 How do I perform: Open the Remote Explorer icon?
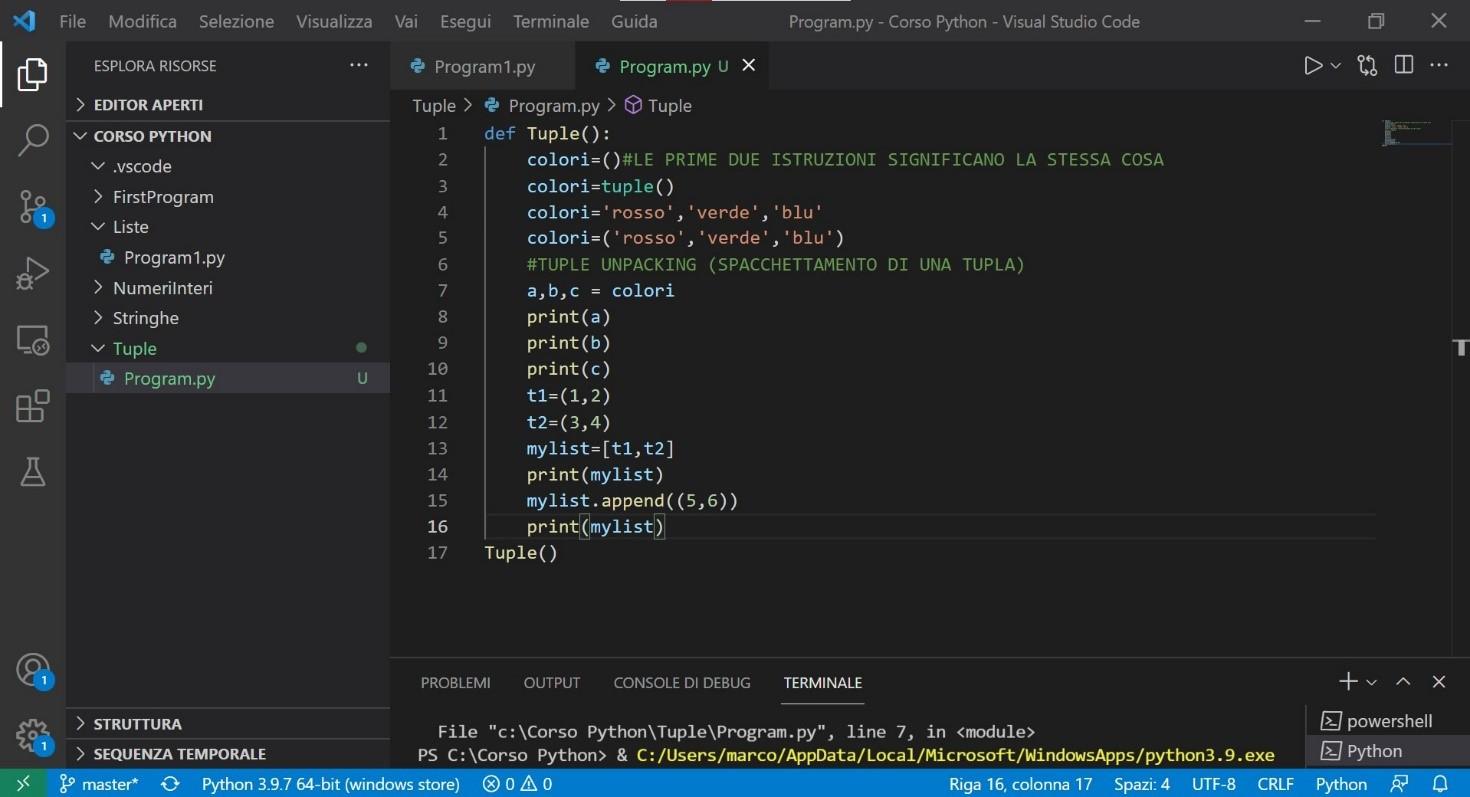point(32,340)
